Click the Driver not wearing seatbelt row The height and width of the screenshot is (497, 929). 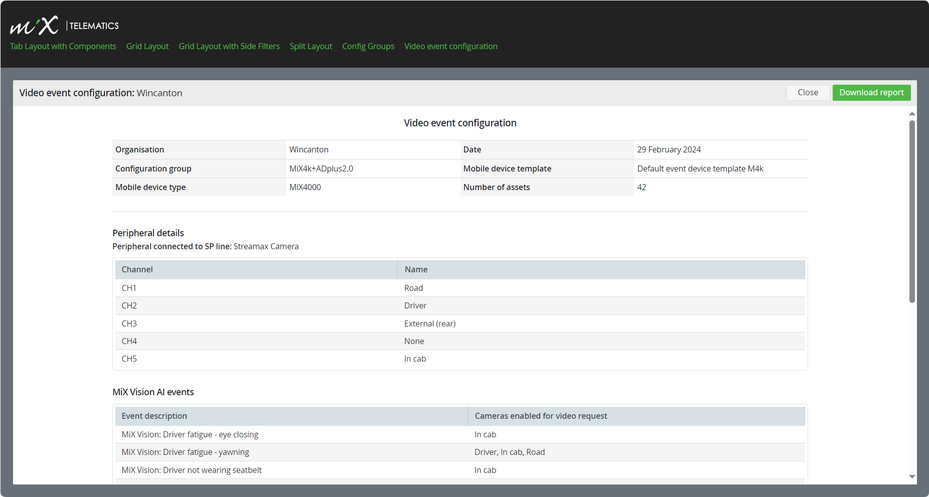[x=460, y=470]
